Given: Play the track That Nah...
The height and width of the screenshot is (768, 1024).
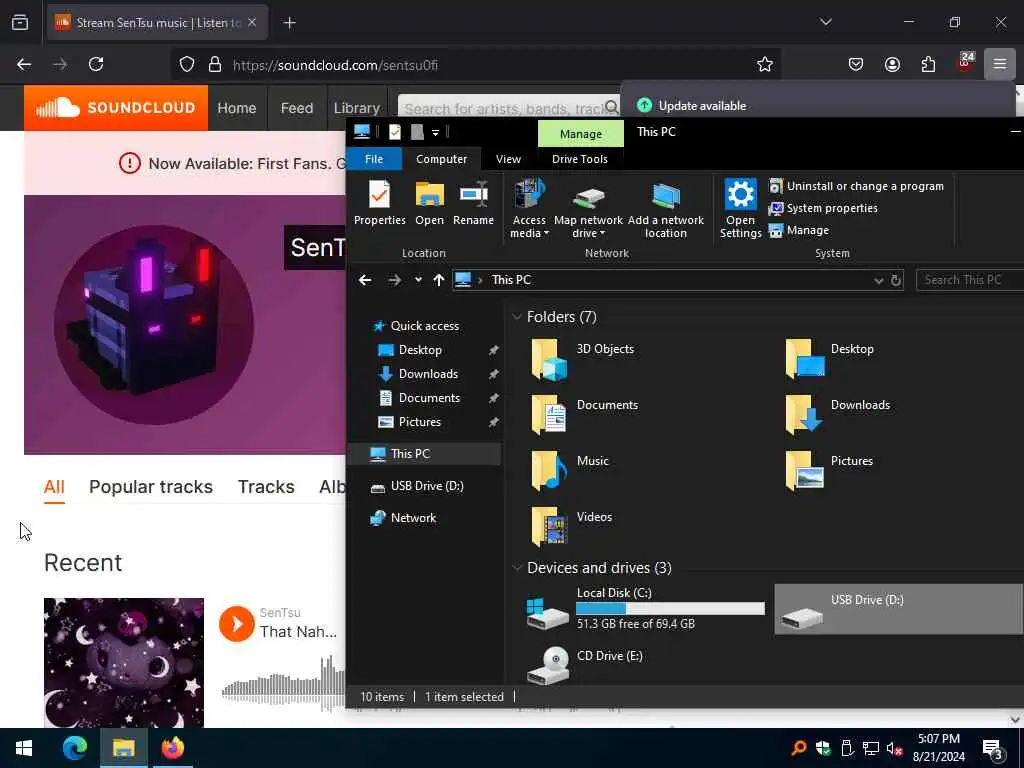Looking at the screenshot, I should point(236,624).
